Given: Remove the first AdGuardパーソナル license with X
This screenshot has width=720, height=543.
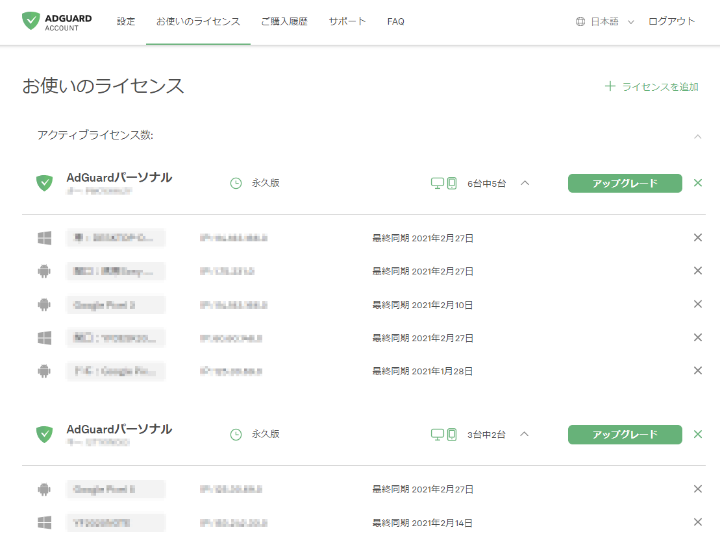Looking at the screenshot, I should click(698, 183).
